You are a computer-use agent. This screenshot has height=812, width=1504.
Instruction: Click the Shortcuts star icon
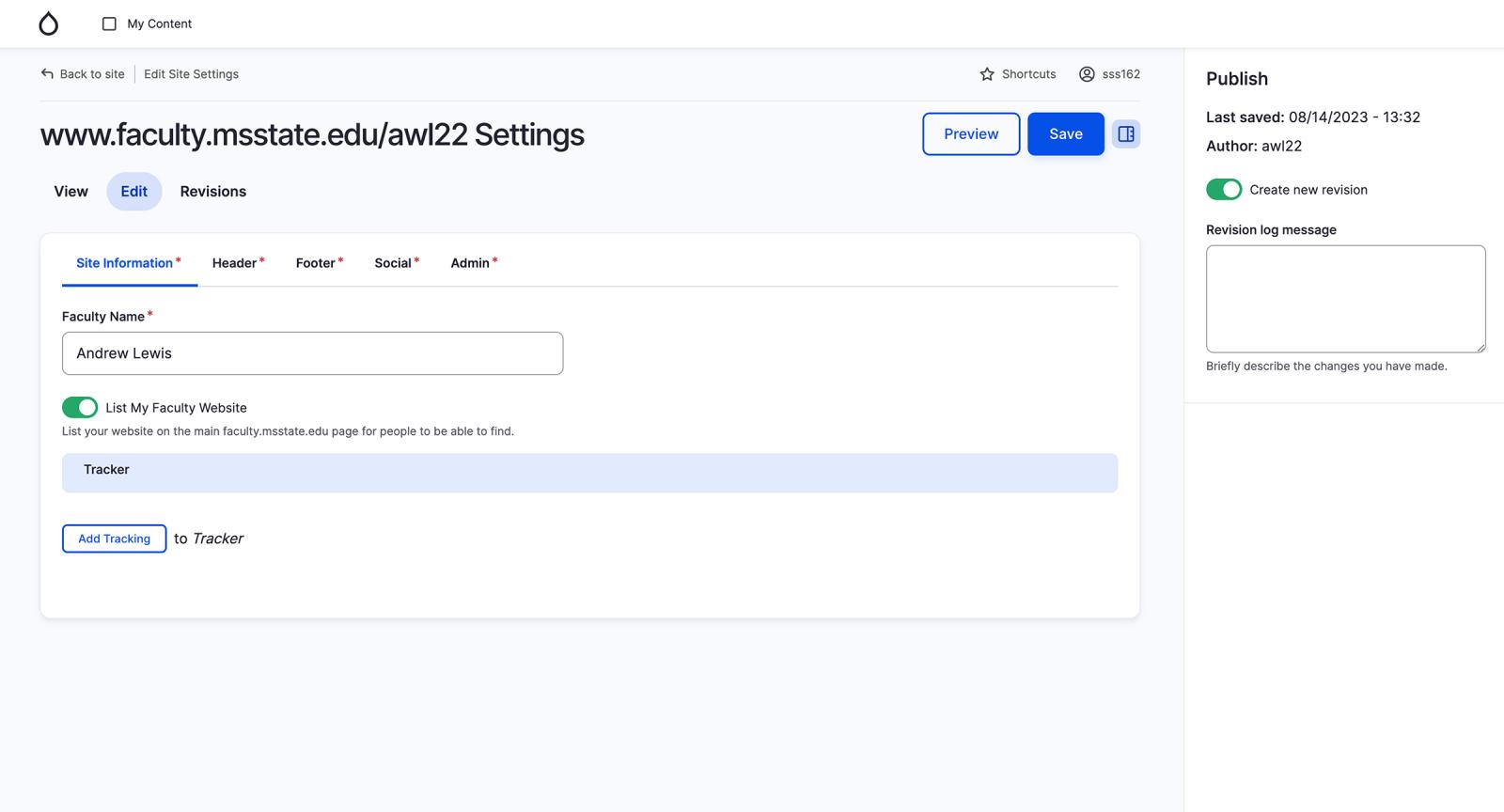pyautogui.click(x=987, y=74)
